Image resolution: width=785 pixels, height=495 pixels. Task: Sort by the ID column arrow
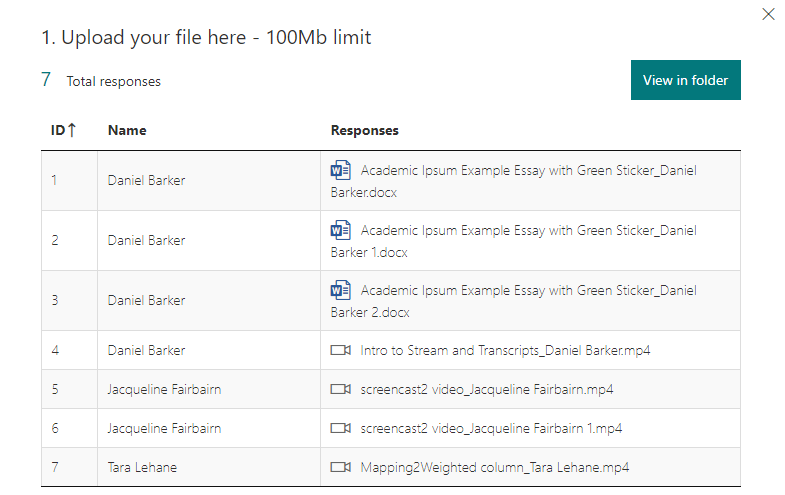pyautogui.click(x=72, y=130)
